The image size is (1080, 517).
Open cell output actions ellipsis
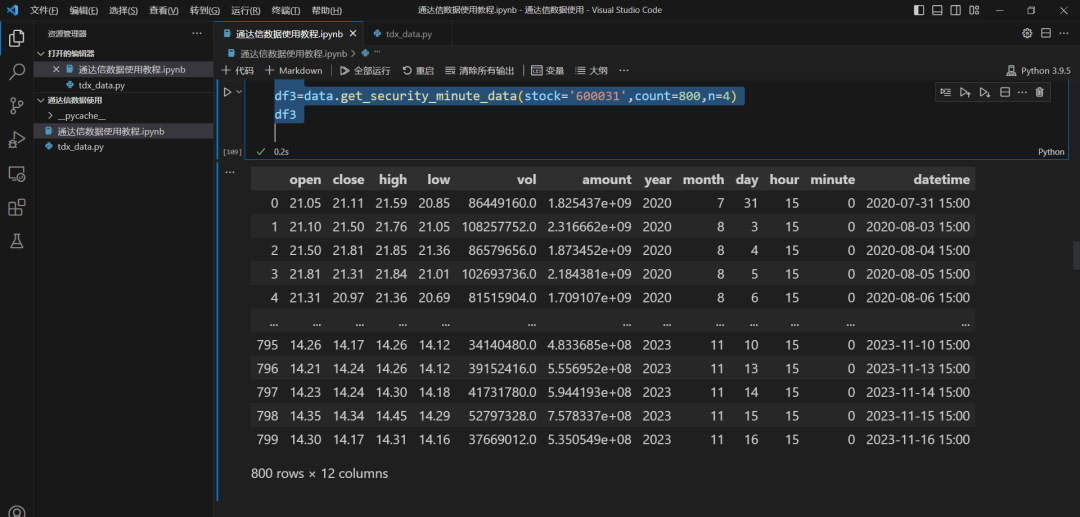tap(230, 172)
